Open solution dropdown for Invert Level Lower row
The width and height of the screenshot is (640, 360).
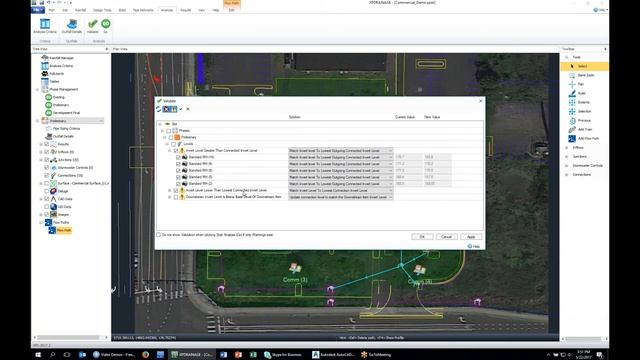click(390, 191)
